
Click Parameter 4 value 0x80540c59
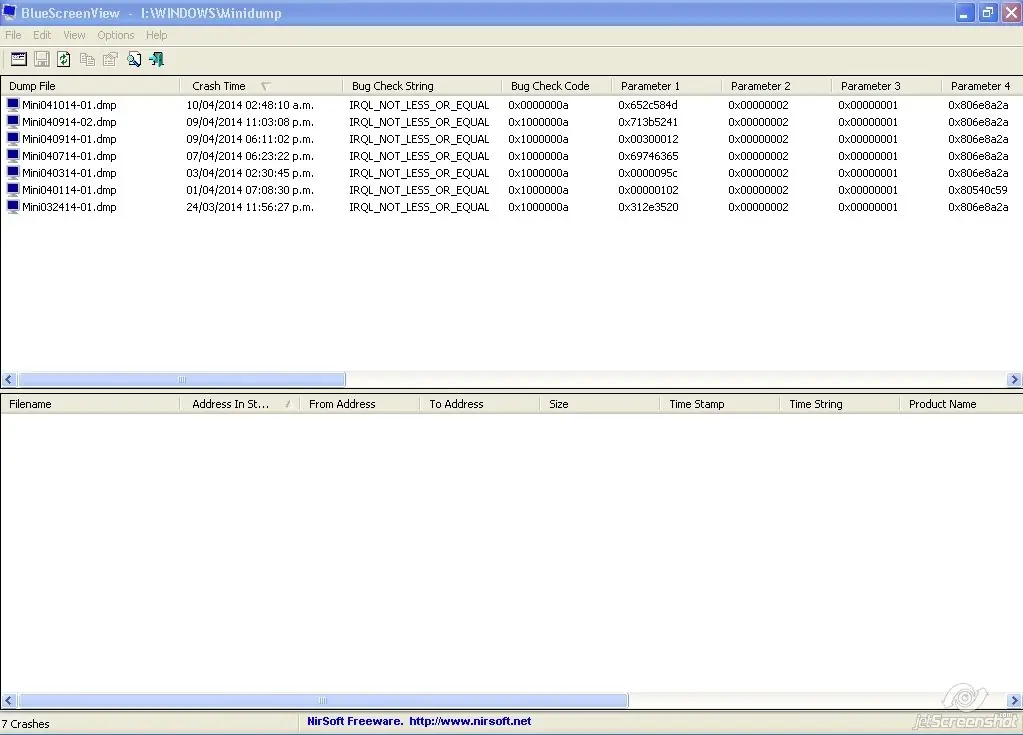point(977,190)
